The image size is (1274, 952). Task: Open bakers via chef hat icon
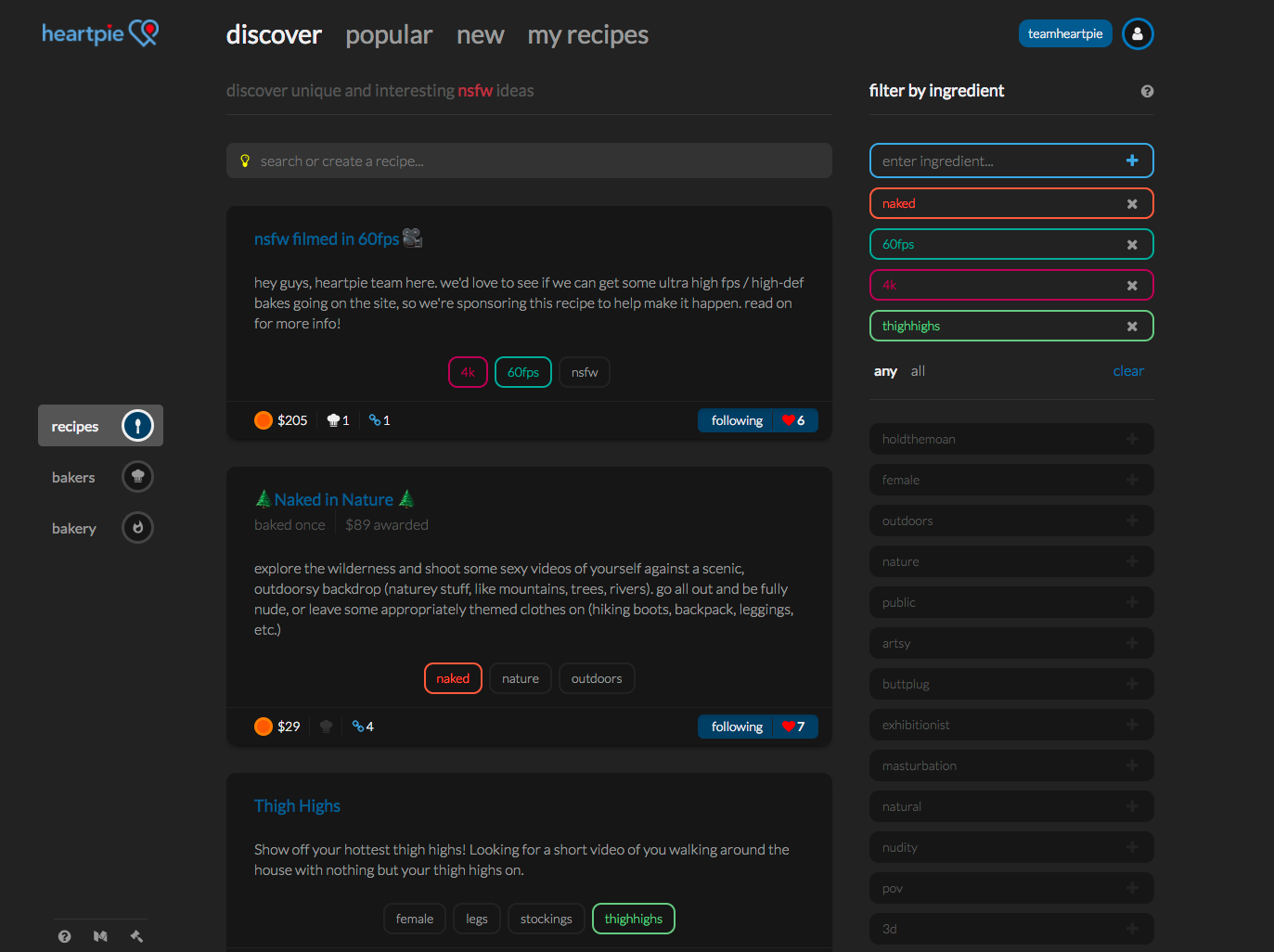[137, 477]
